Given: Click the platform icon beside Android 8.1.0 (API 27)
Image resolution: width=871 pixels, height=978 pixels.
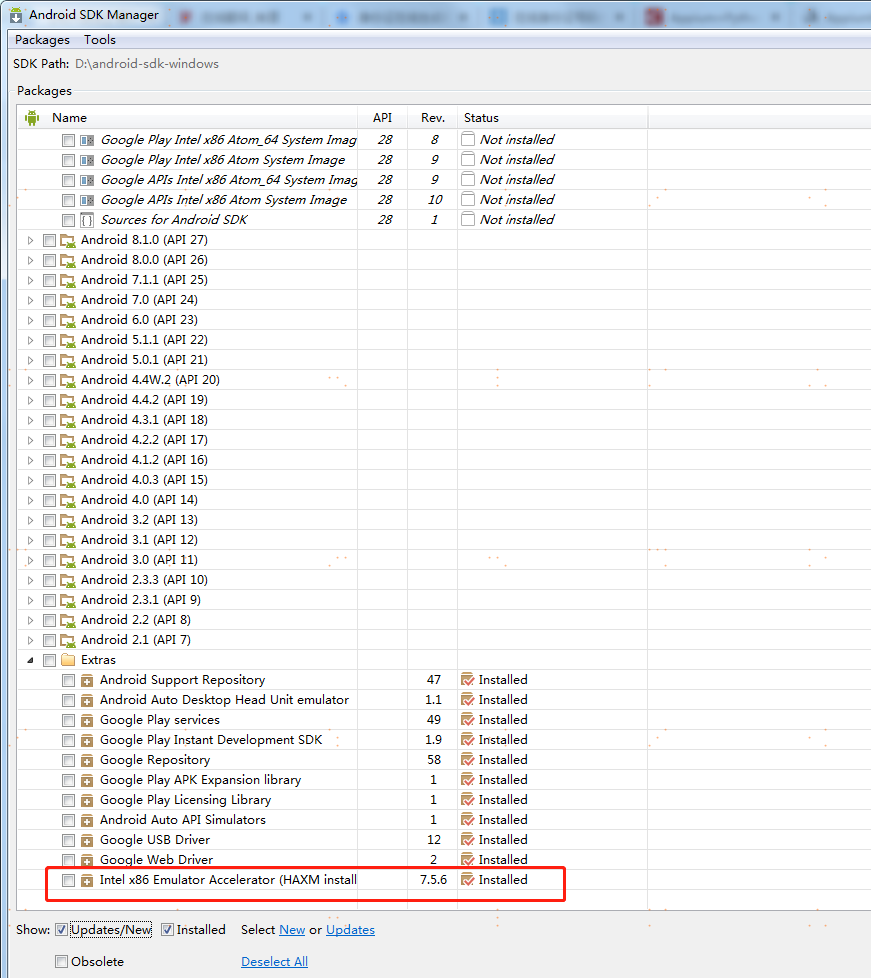Looking at the screenshot, I should (67, 239).
